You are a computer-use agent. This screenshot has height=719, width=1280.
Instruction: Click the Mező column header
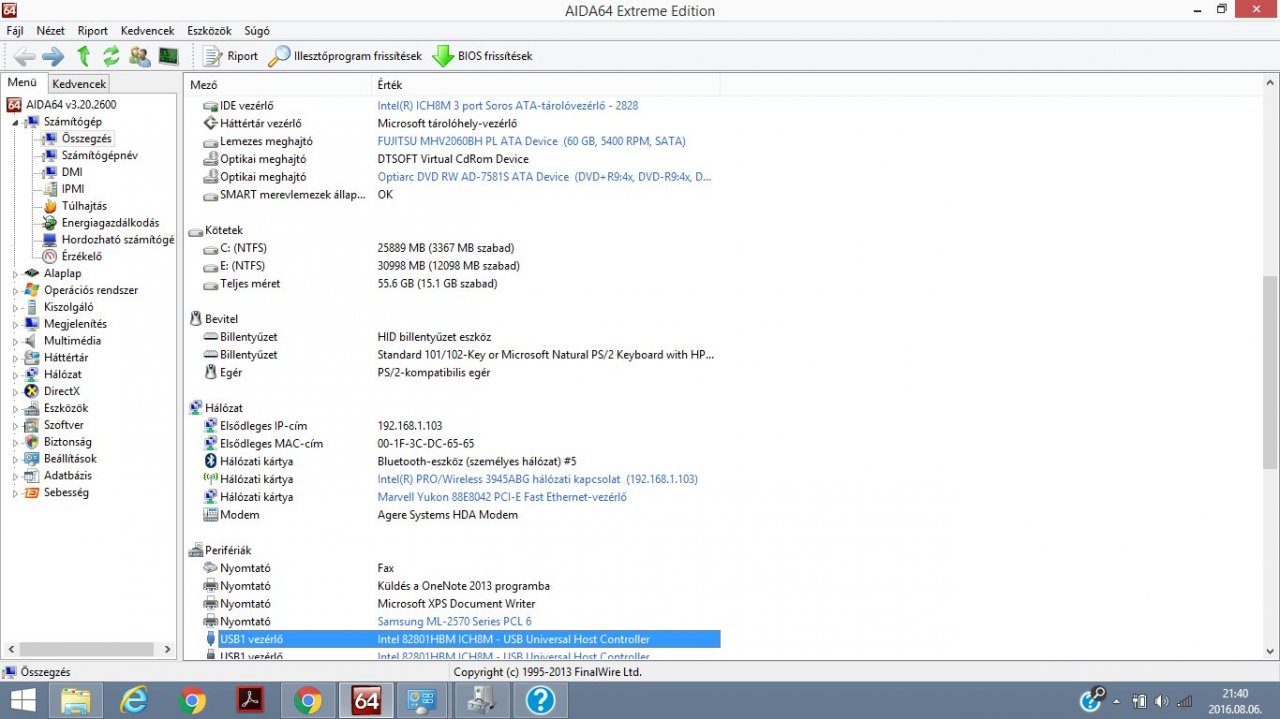tap(278, 85)
